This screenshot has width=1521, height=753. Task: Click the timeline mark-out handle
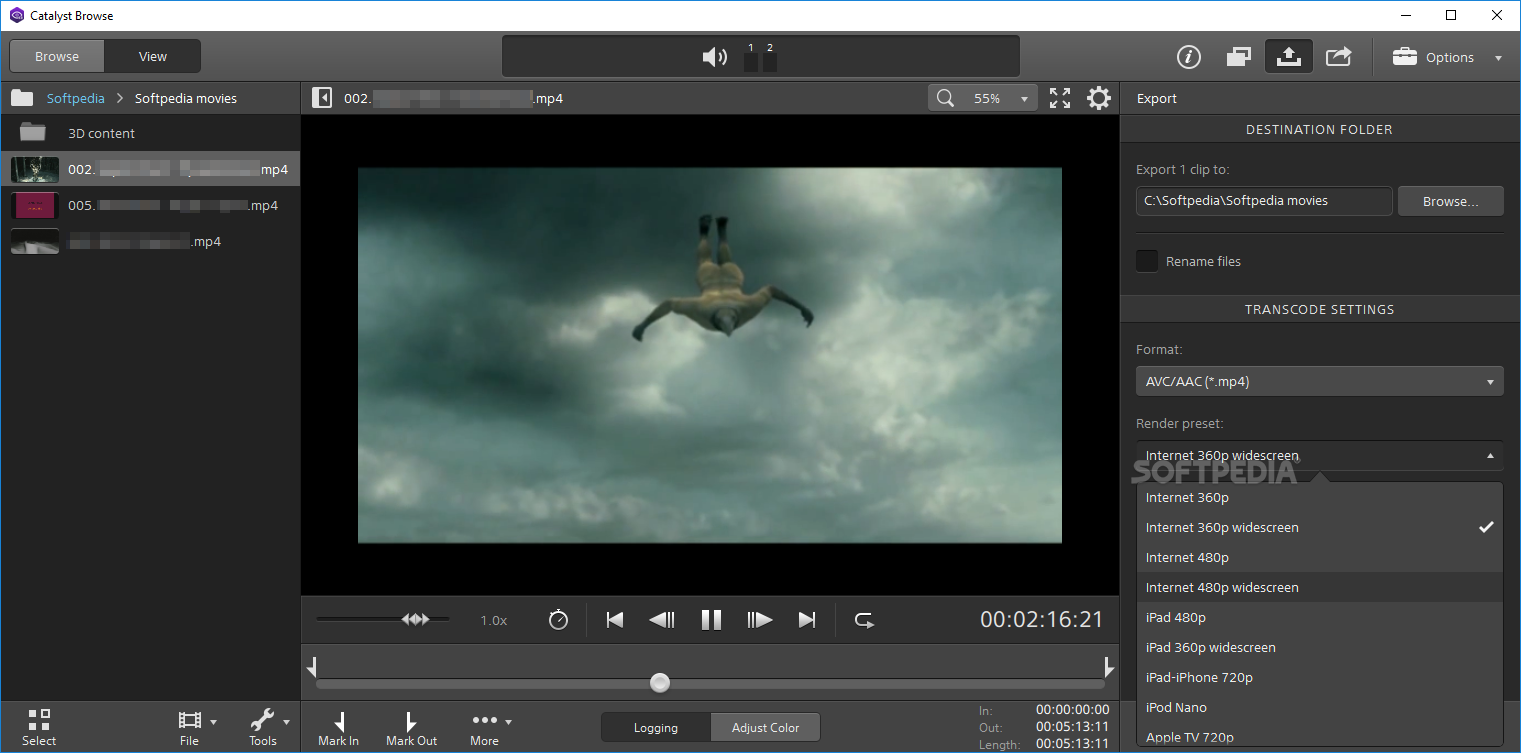1108,666
